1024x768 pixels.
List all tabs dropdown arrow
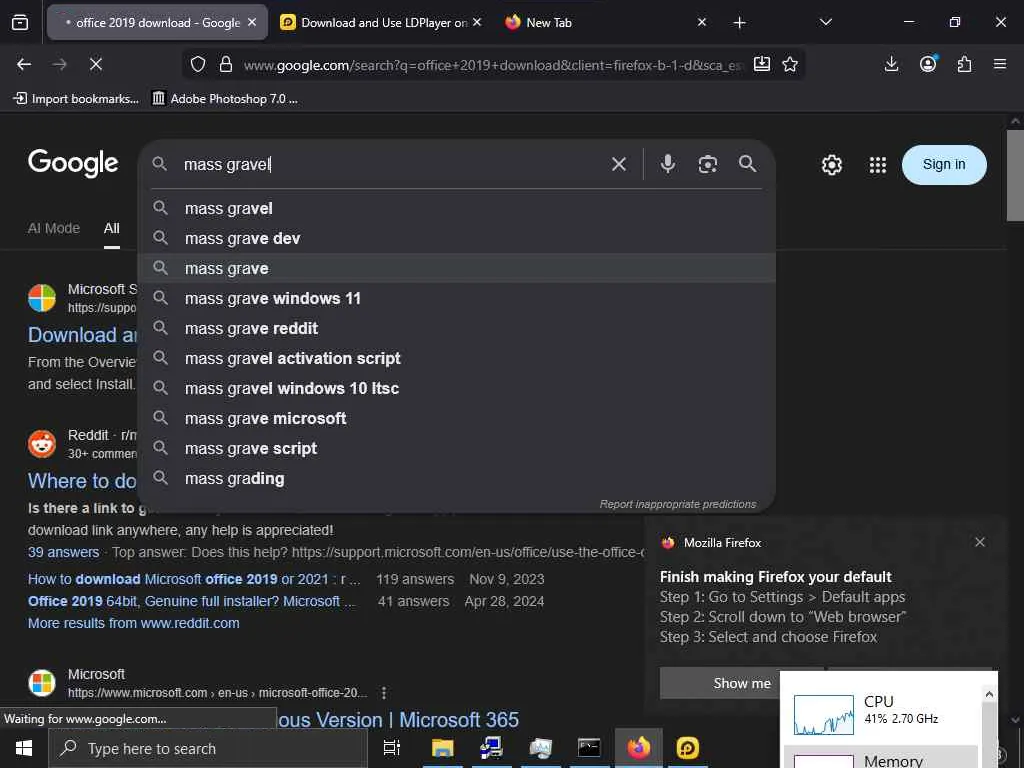point(825,22)
